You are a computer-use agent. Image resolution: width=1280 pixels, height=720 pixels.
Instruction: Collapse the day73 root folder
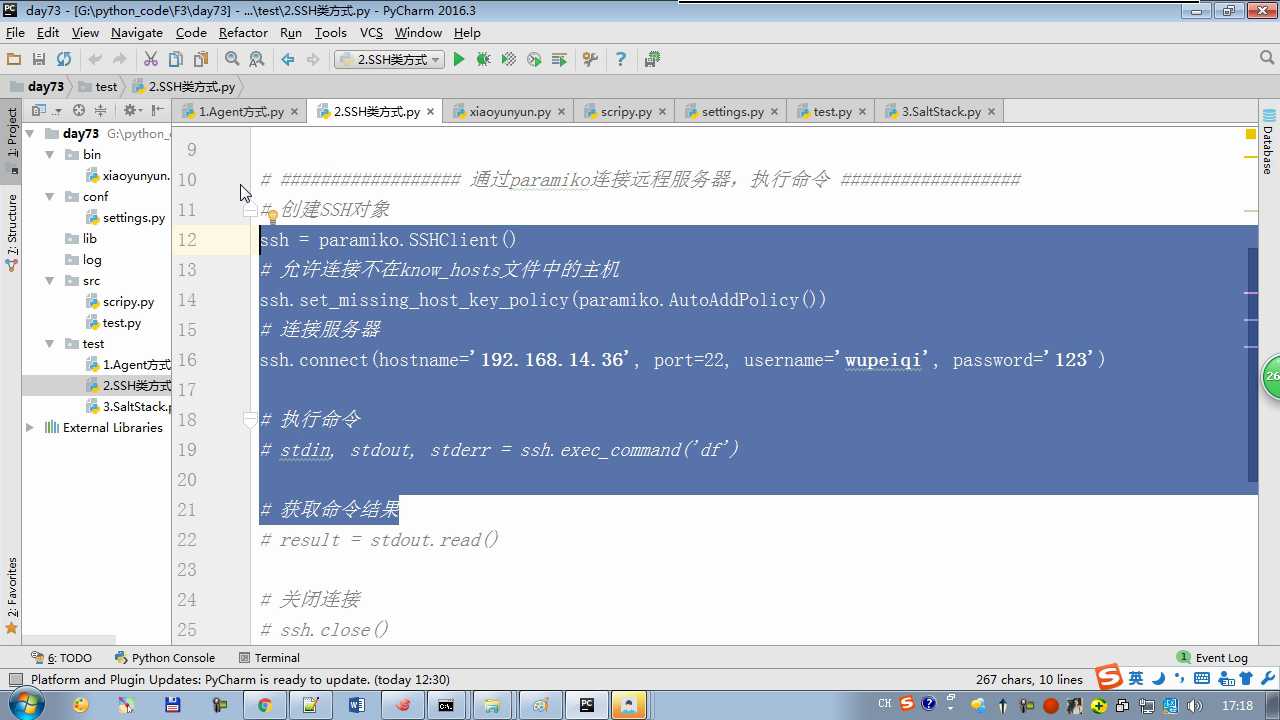29,133
